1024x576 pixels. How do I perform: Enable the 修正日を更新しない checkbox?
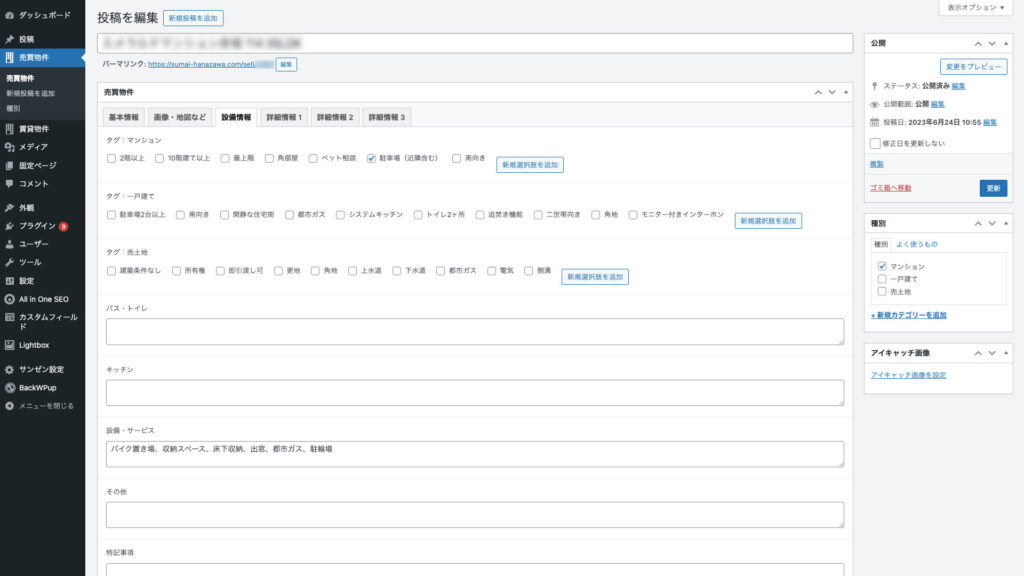click(875, 143)
